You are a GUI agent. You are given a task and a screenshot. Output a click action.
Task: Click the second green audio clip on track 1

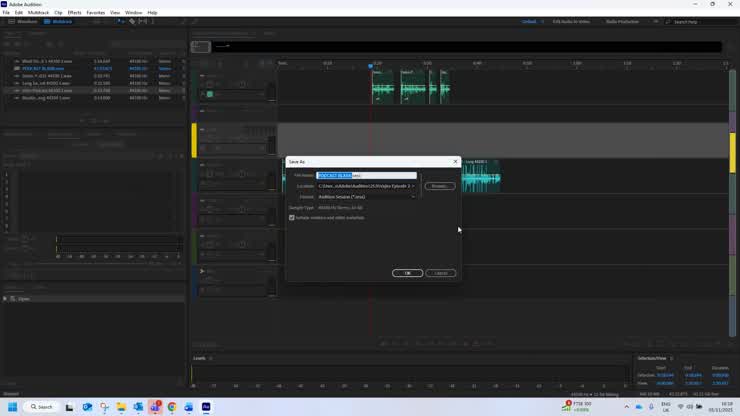click(413, 87)
